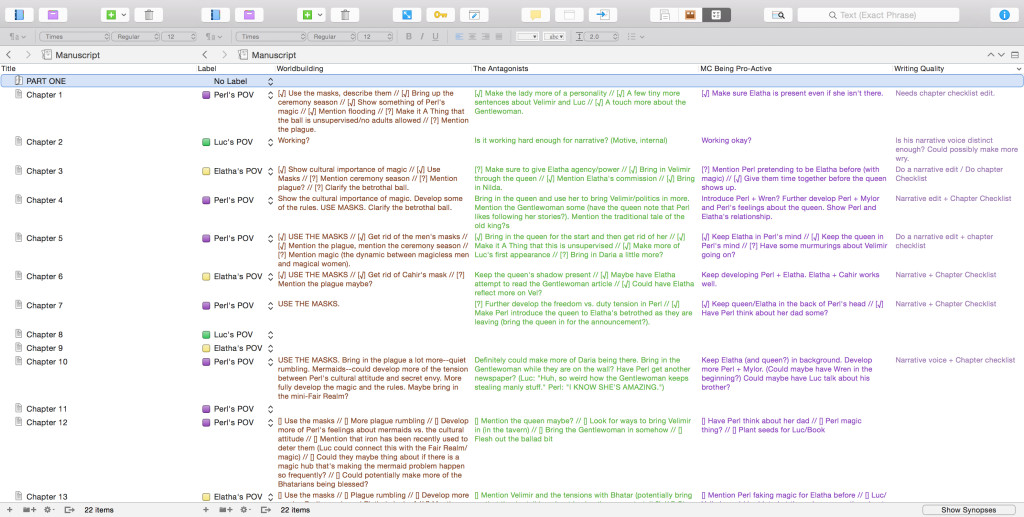Click the leftmost footer plus icon
Image resolution: width=1024 pixels, height=517 pixels.
click(x=9, y=510)
